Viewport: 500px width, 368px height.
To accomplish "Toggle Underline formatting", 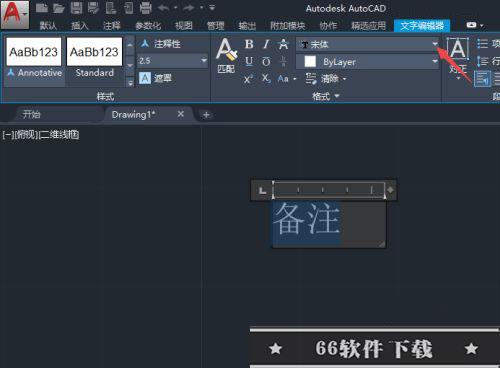I will click(249, 61).
